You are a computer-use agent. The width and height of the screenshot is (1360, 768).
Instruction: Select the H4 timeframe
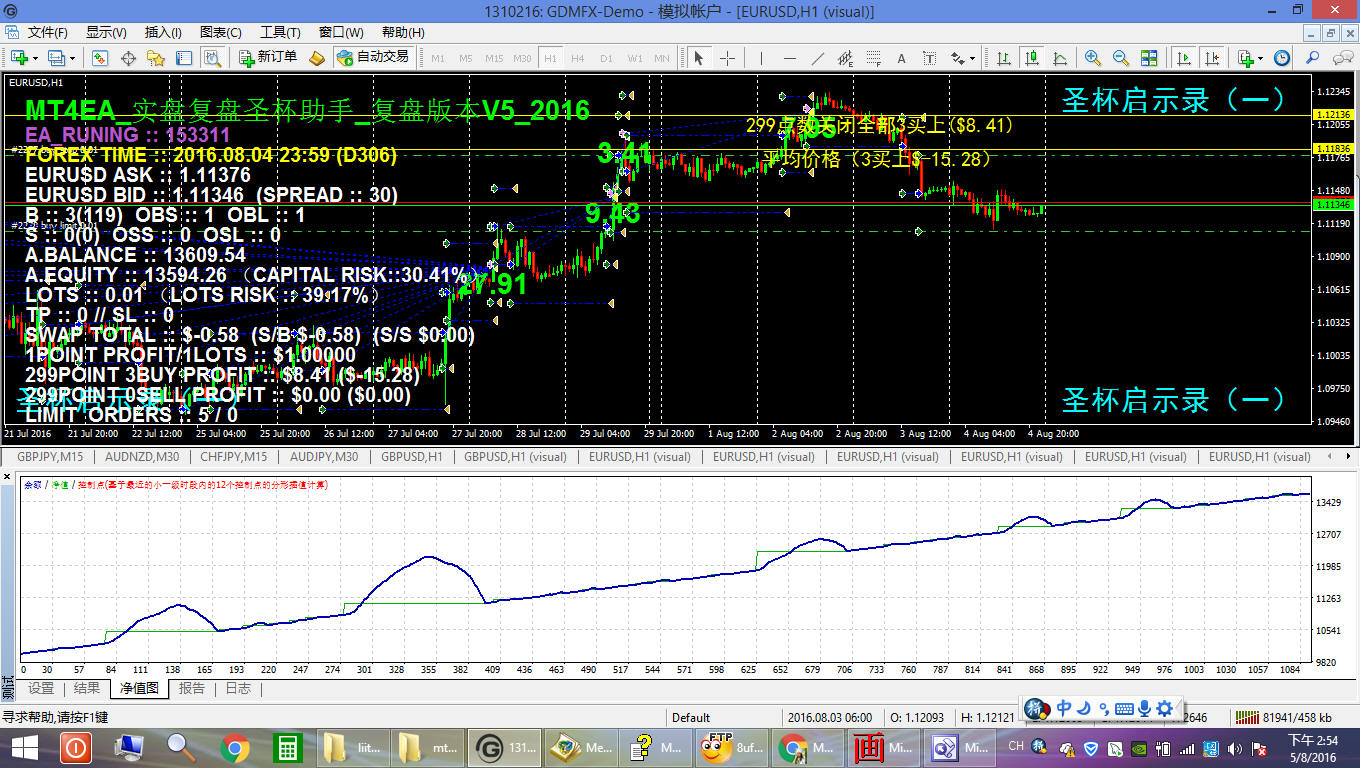coord(578,58)
